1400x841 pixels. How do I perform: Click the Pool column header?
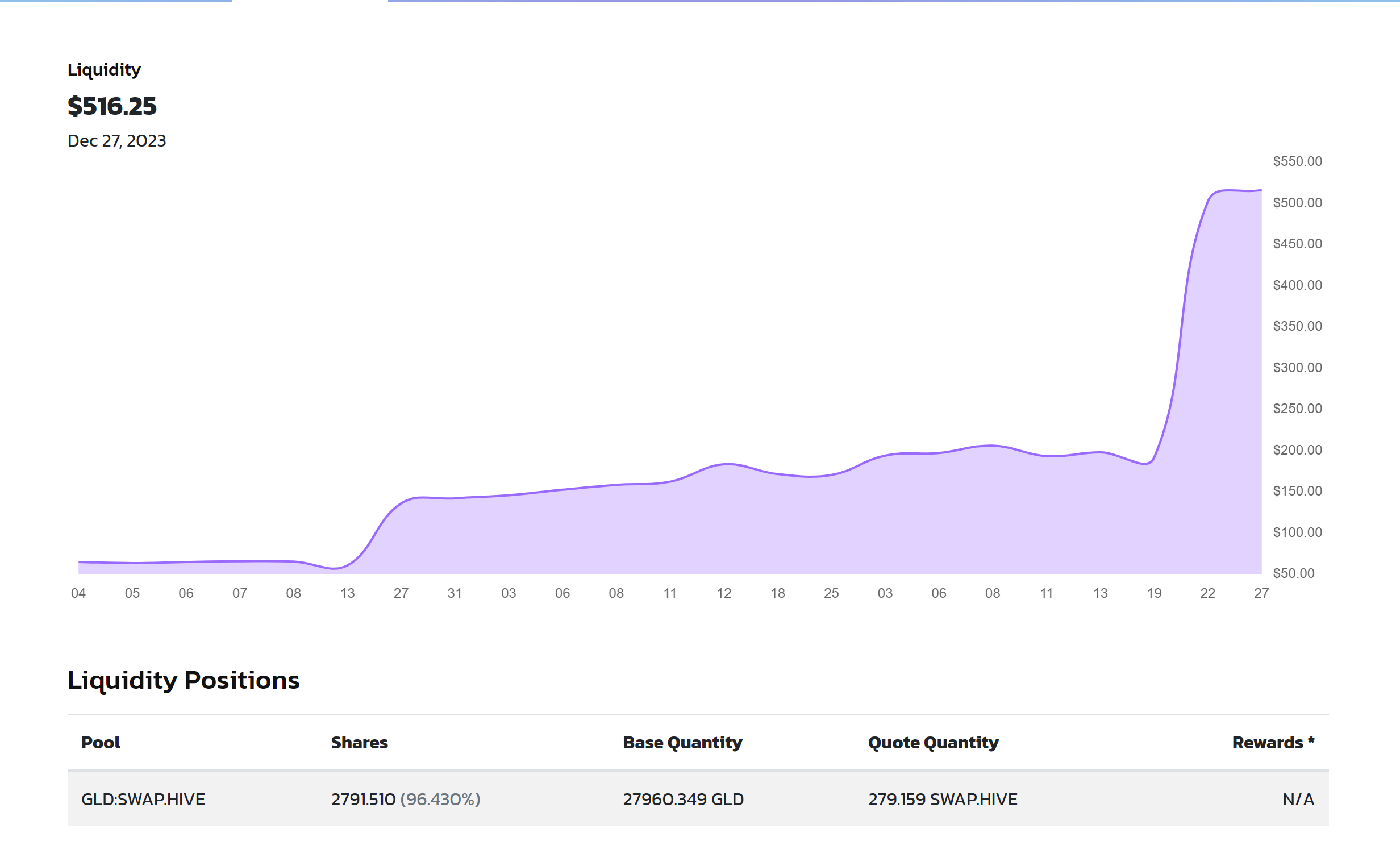tap(101, 743)
